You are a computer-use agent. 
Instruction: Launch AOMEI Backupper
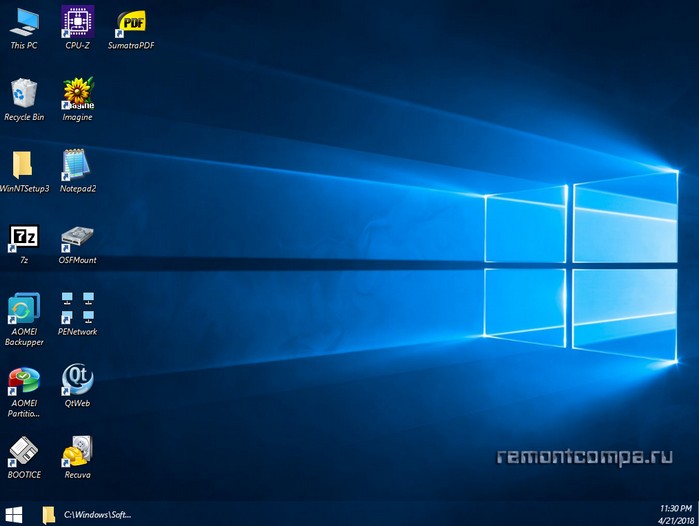tap(24, 308)
